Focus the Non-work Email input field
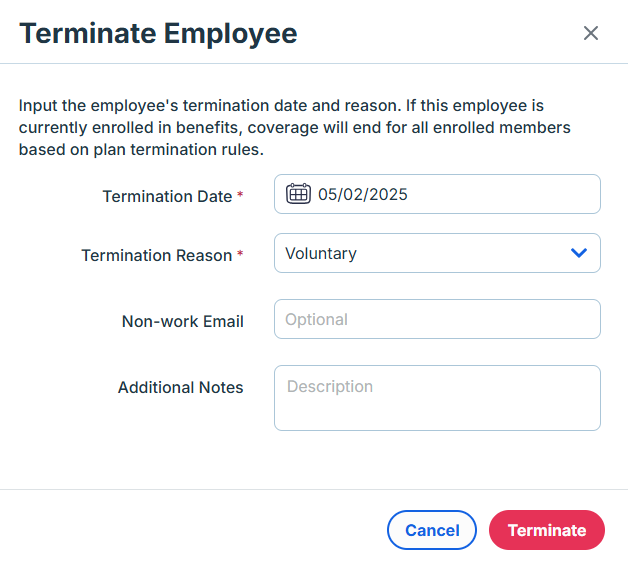The height and width of the screenshot is (568, 628). click(x=437, y=319)
